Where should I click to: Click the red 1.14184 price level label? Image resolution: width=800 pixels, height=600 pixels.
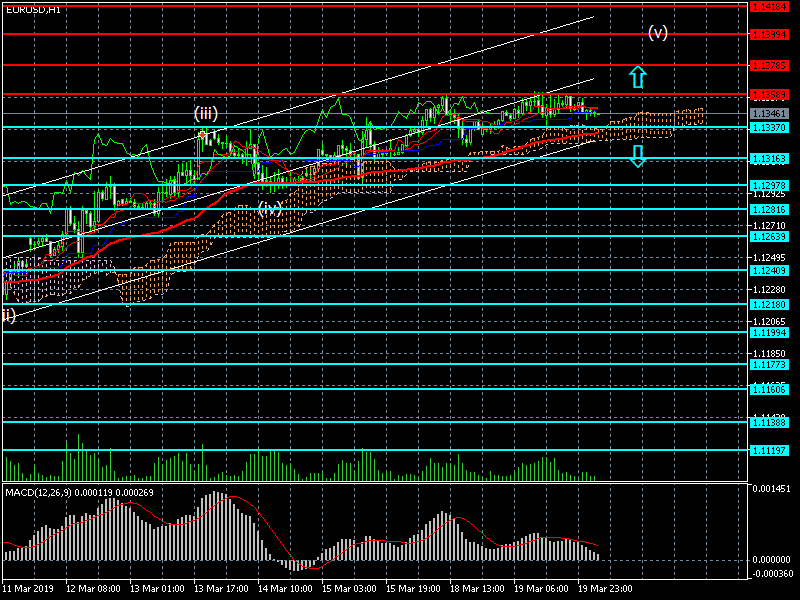click(769, 7)
